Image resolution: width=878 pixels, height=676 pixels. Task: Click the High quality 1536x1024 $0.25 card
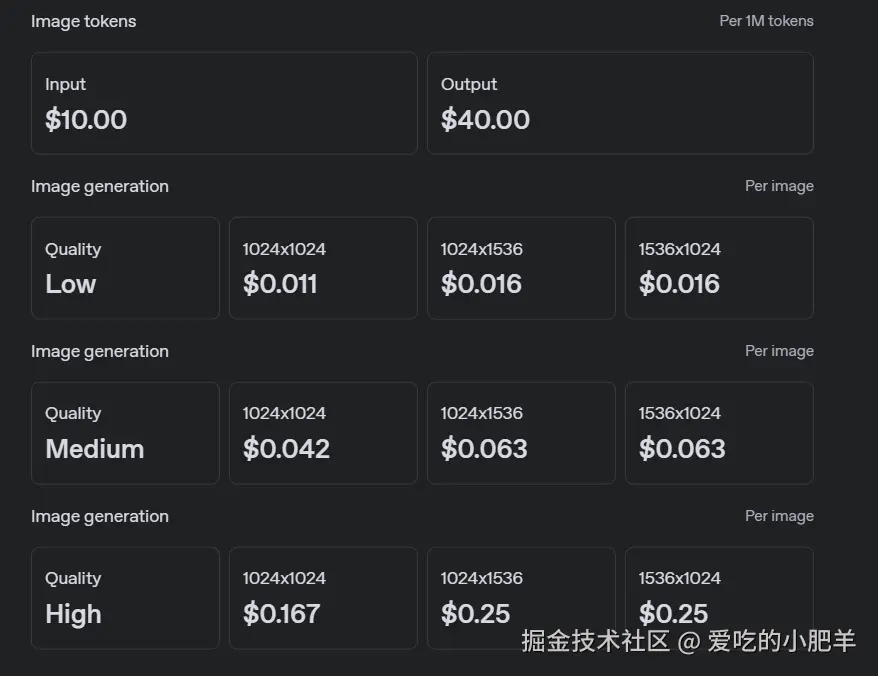click(x=719, y=590)
